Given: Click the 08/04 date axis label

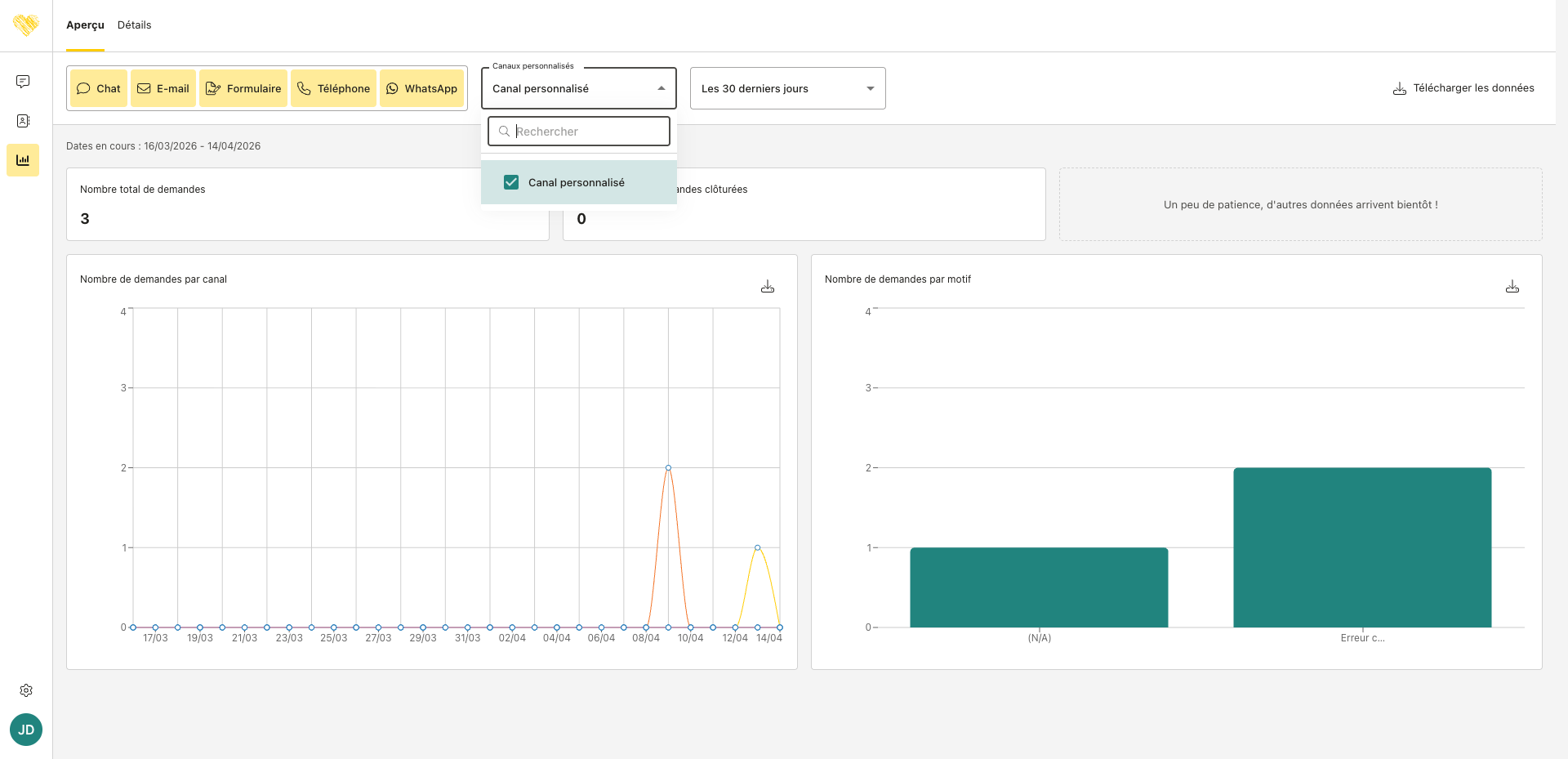Looking at the screenshot, I should tap(646, 638).
